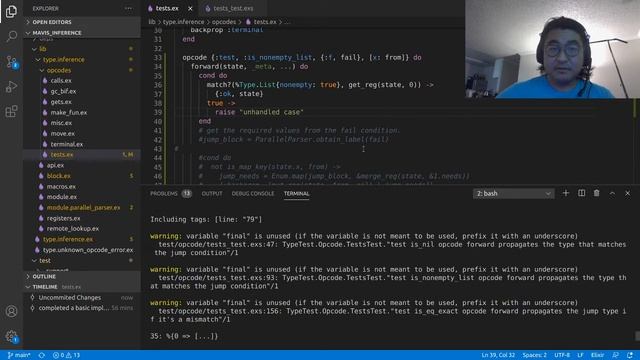Open terminal.ex in the file tree
640x360 pixels.
click(82, 144)
